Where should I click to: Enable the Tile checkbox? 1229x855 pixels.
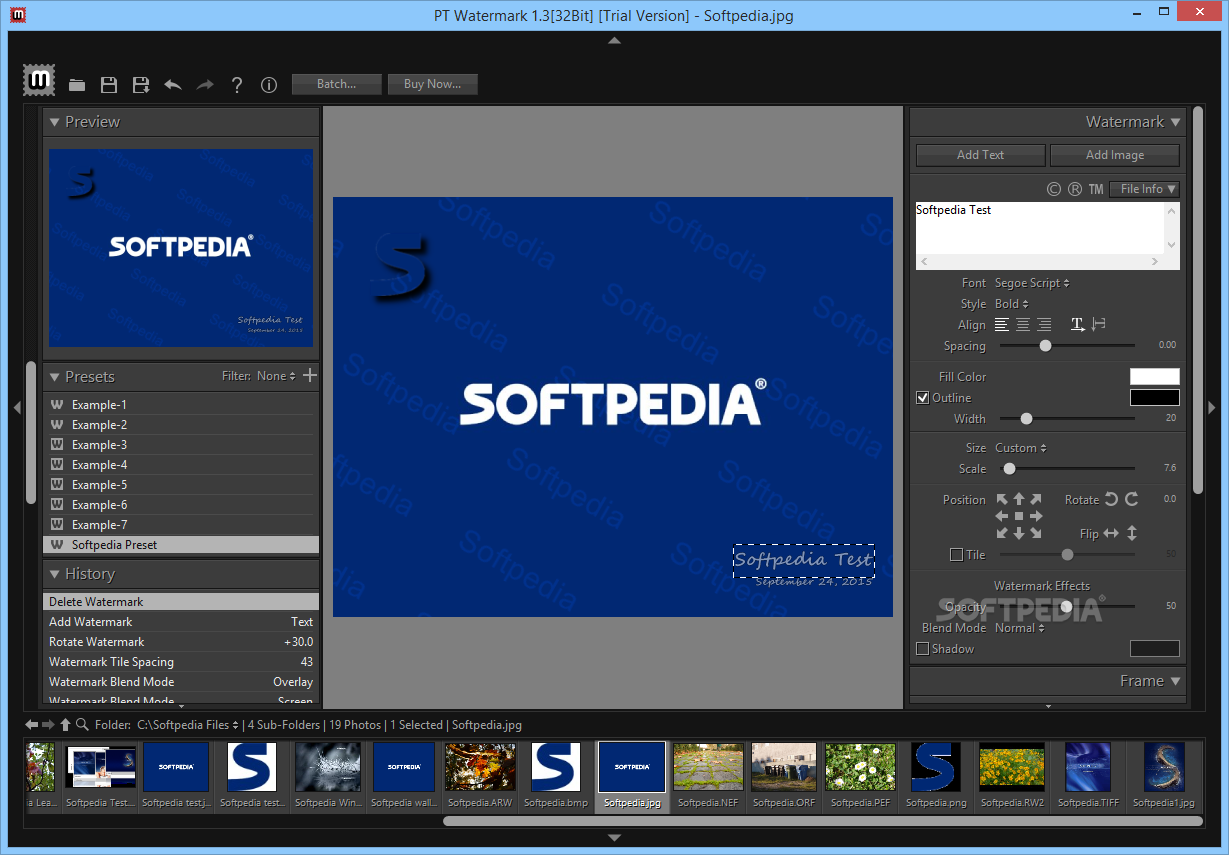point(956,554)
